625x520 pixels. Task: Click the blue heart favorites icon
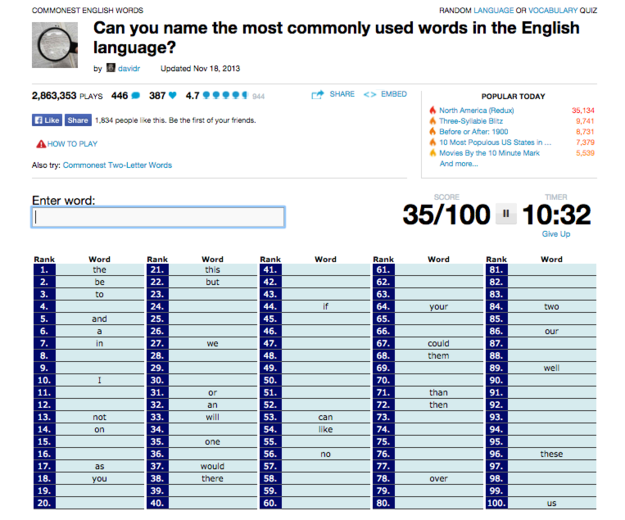pyautogui.click(x=173, y=96)
